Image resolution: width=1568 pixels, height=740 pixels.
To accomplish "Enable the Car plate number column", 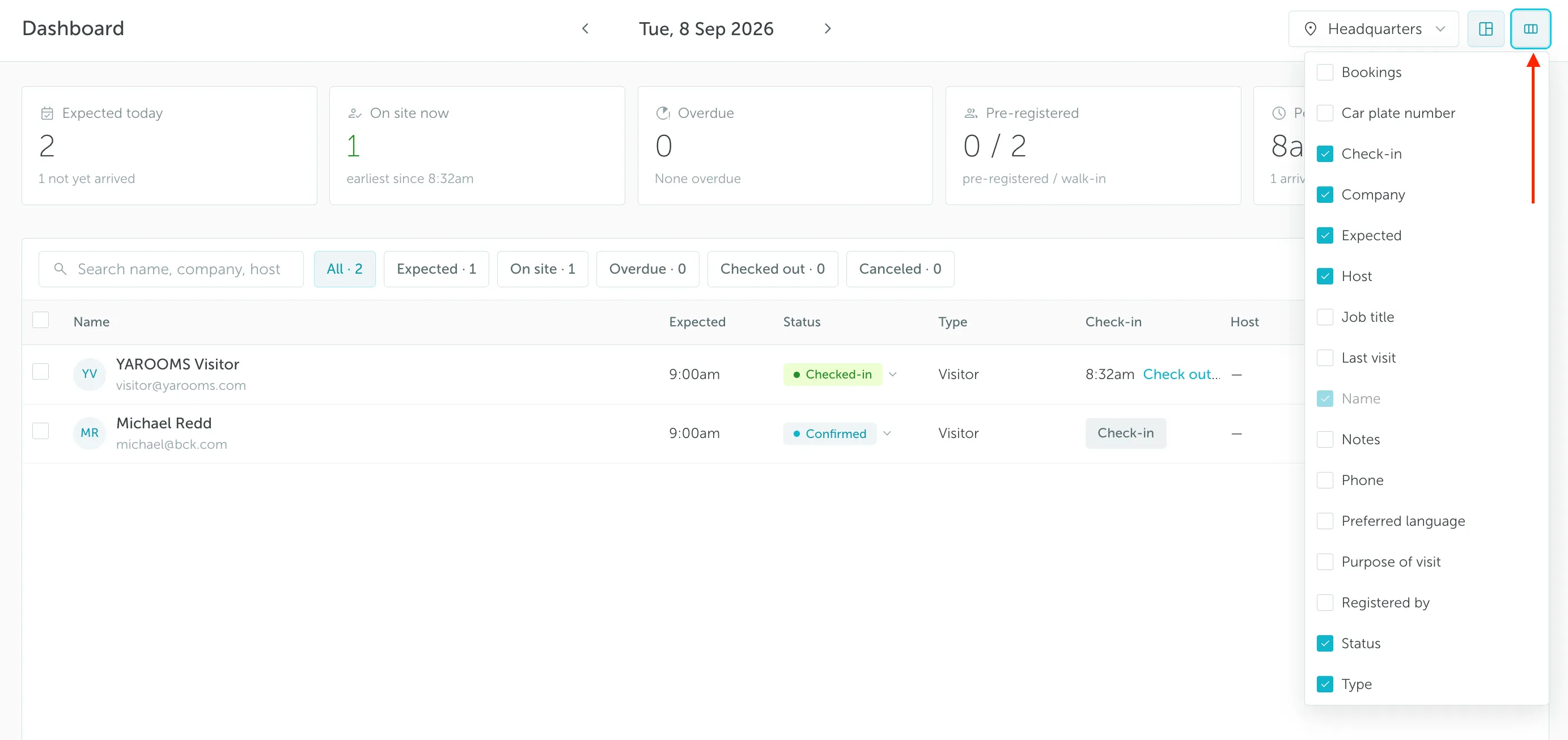I will click(x=1324, y=113).
